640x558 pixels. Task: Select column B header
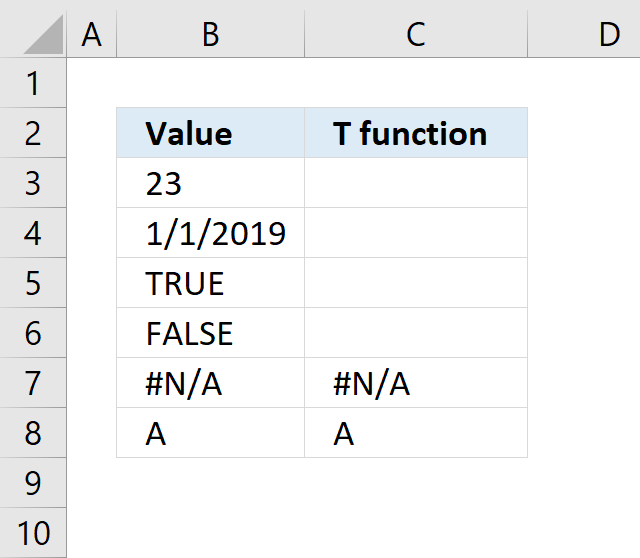tap(211, 33)
